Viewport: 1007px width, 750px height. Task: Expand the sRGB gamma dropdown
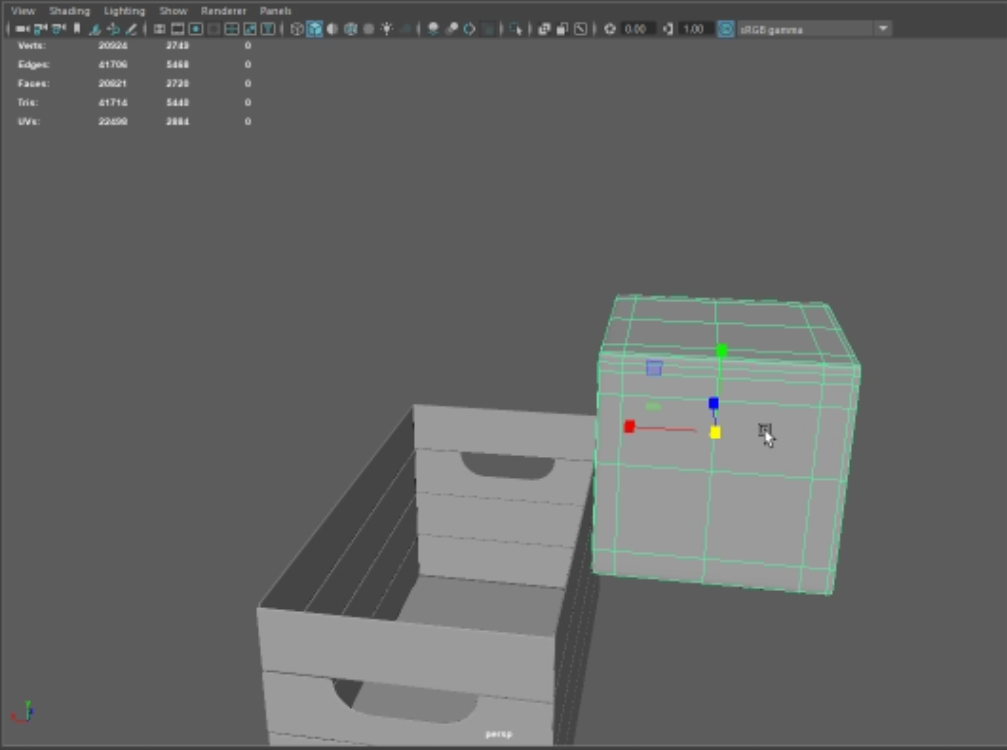[883, 29]
